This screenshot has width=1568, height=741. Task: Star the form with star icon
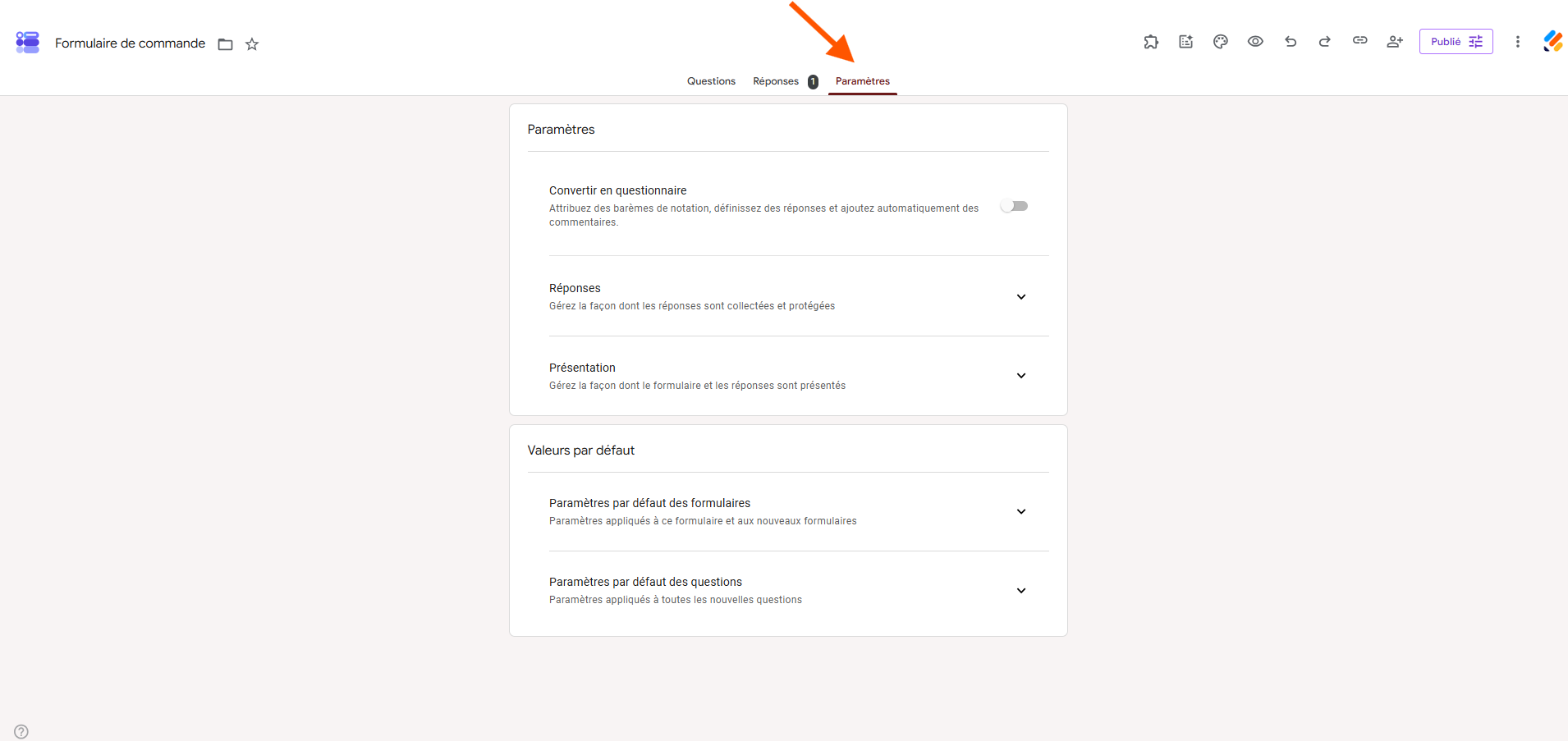click(x=252, y=44)
